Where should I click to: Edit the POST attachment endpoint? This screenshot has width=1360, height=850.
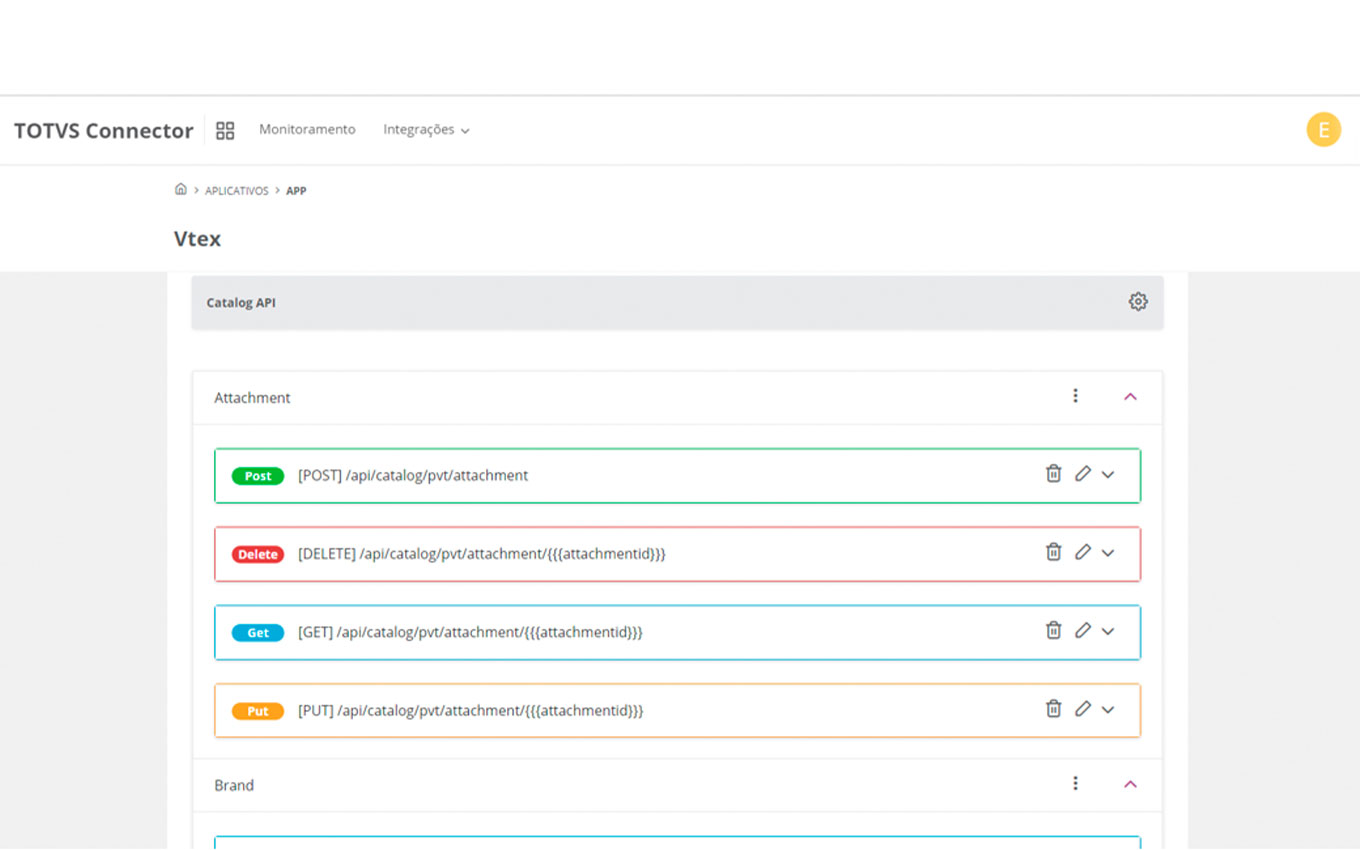[x=1082, y=474]
